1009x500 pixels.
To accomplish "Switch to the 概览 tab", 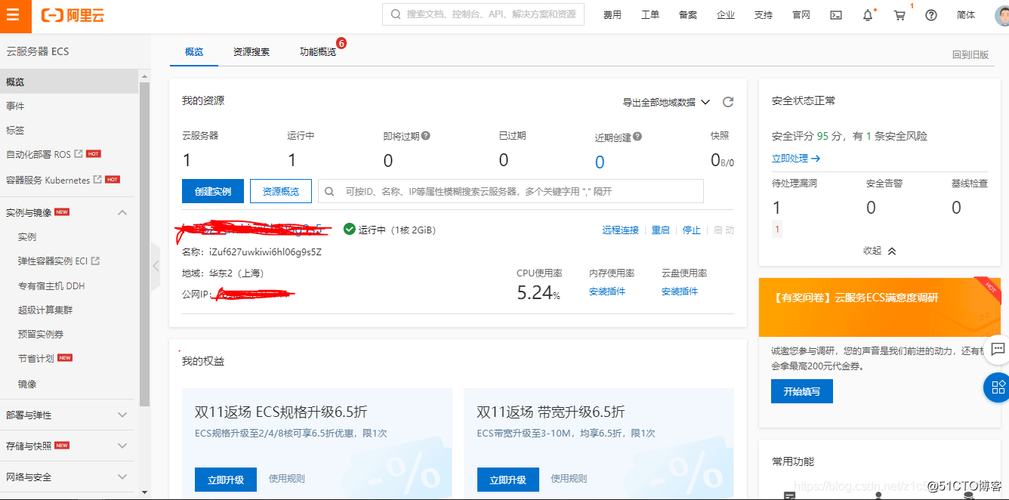I will (194, 52).
